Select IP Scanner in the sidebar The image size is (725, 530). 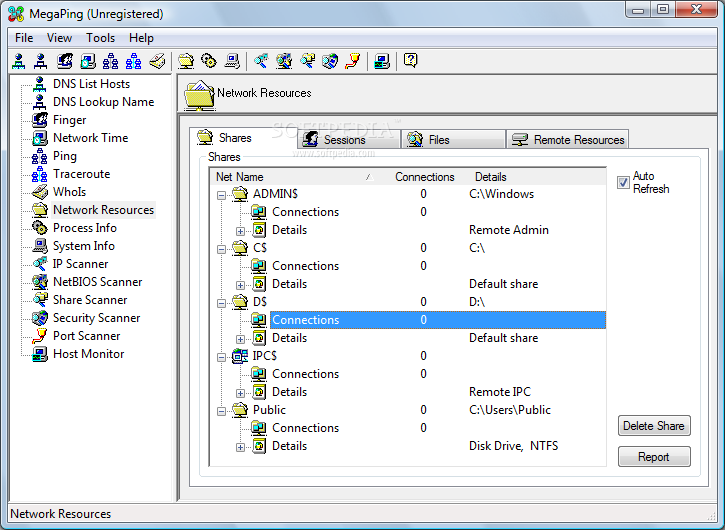[80, 264]
